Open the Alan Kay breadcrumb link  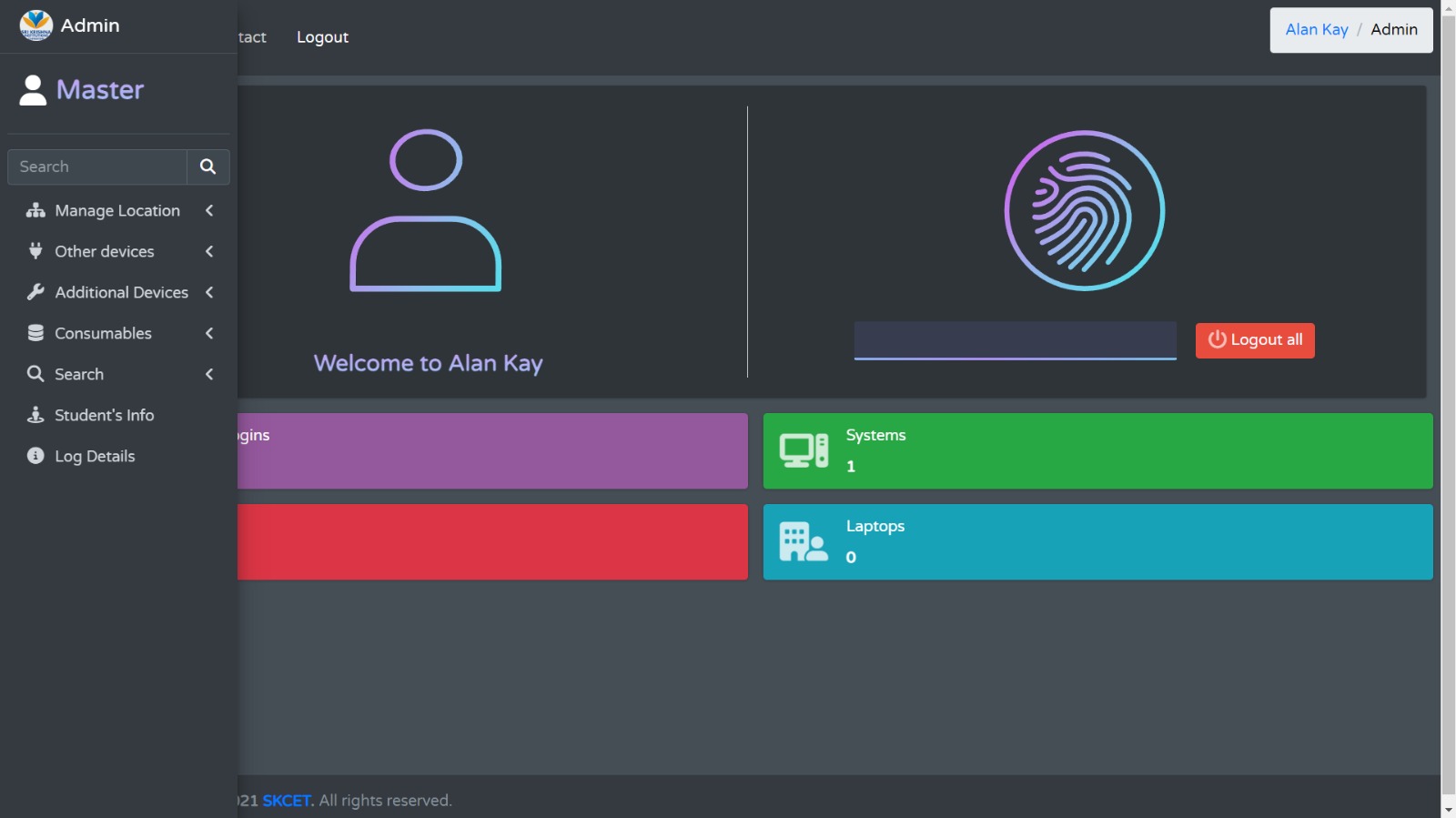pos(1316,29)
